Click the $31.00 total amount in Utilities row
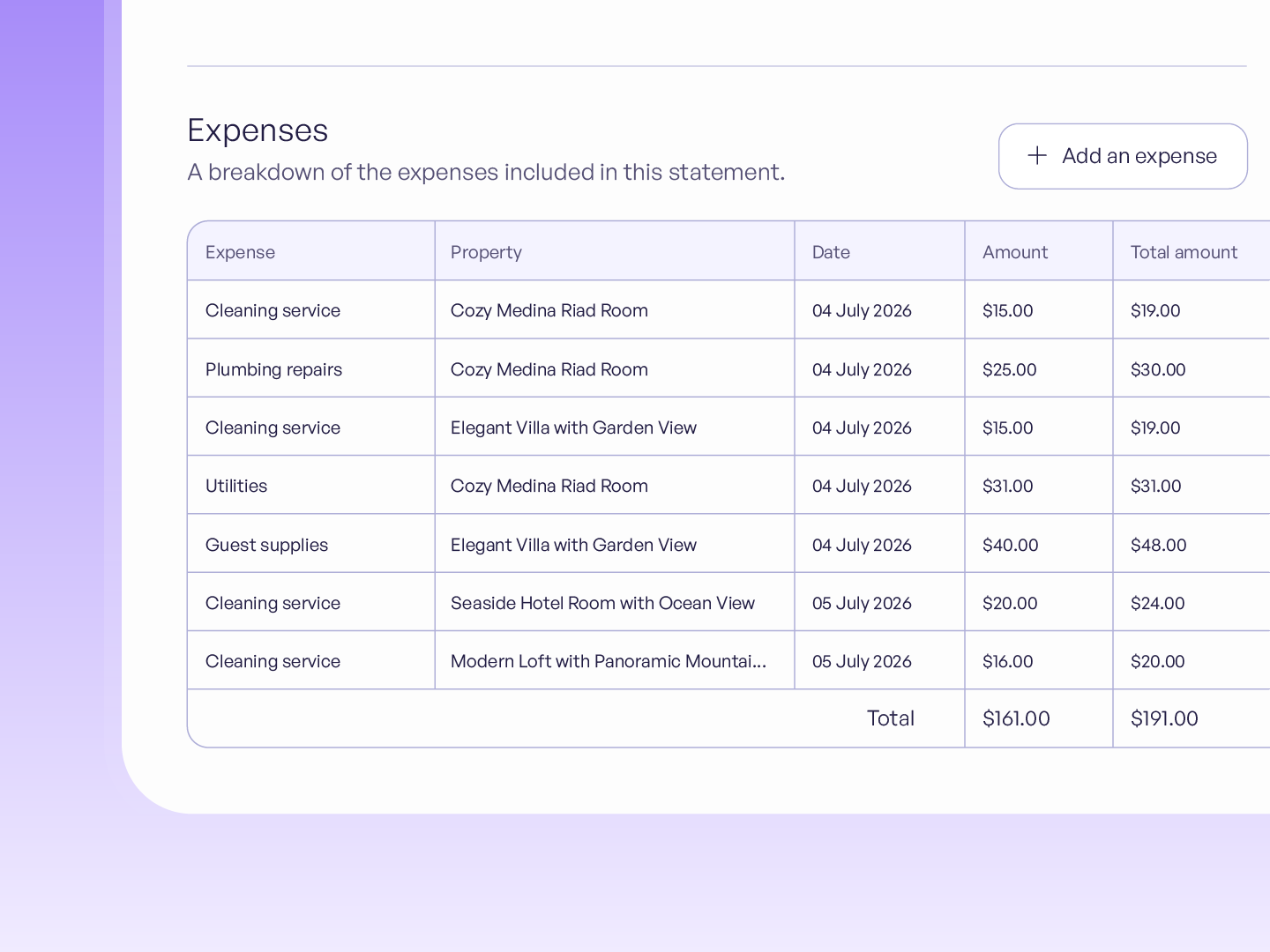 pyautogui.click(x=1155, y=486)
